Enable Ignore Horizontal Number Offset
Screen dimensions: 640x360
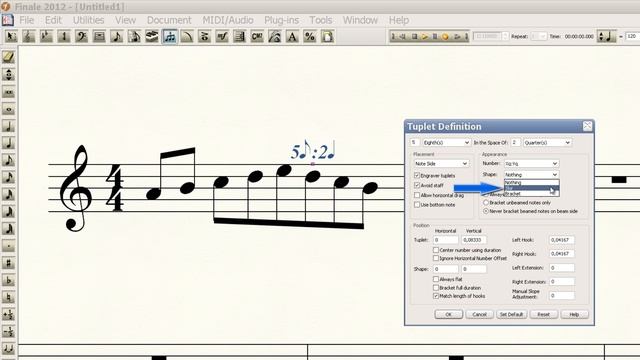click(436, 258)
